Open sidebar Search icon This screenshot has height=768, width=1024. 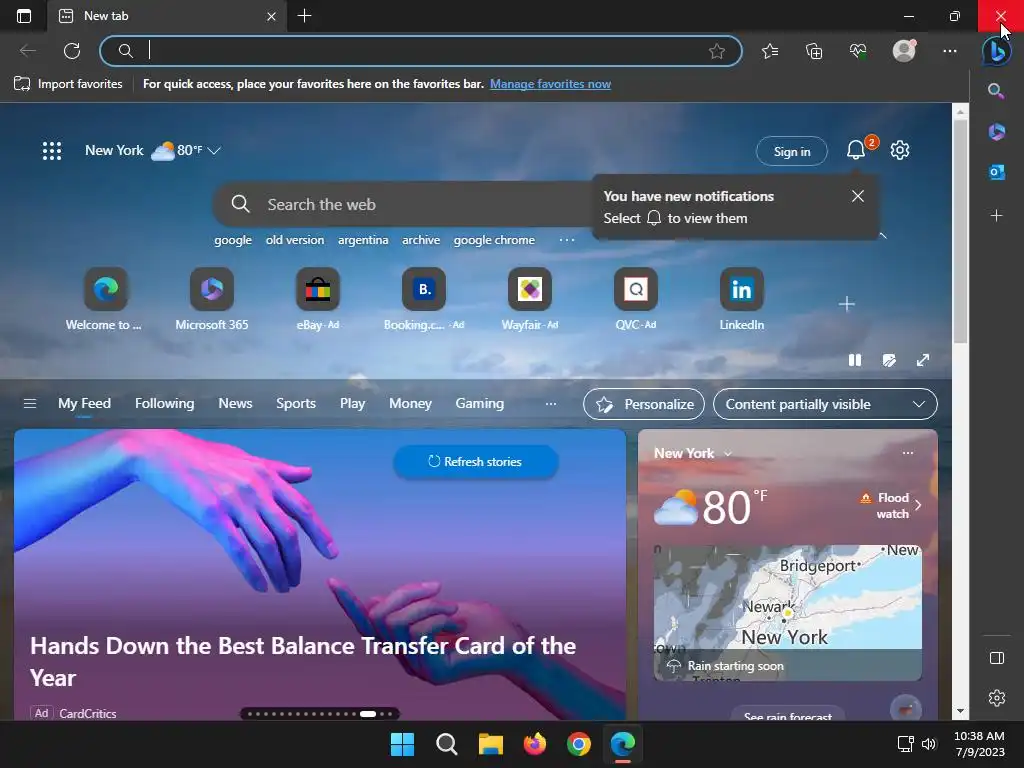coord(996,91)
